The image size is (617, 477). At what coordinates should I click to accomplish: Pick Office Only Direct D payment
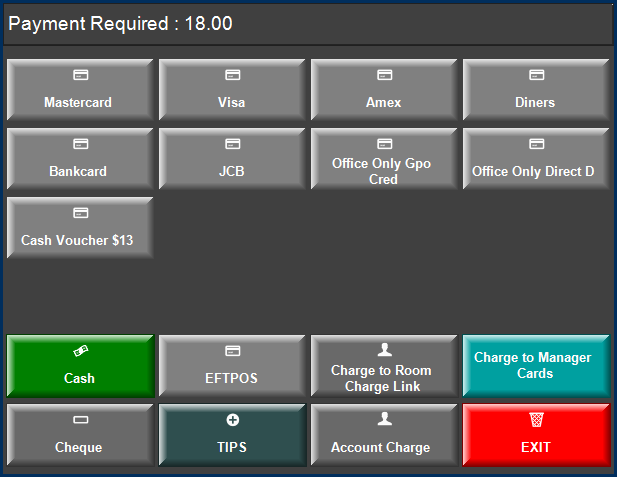pos(536,160)
